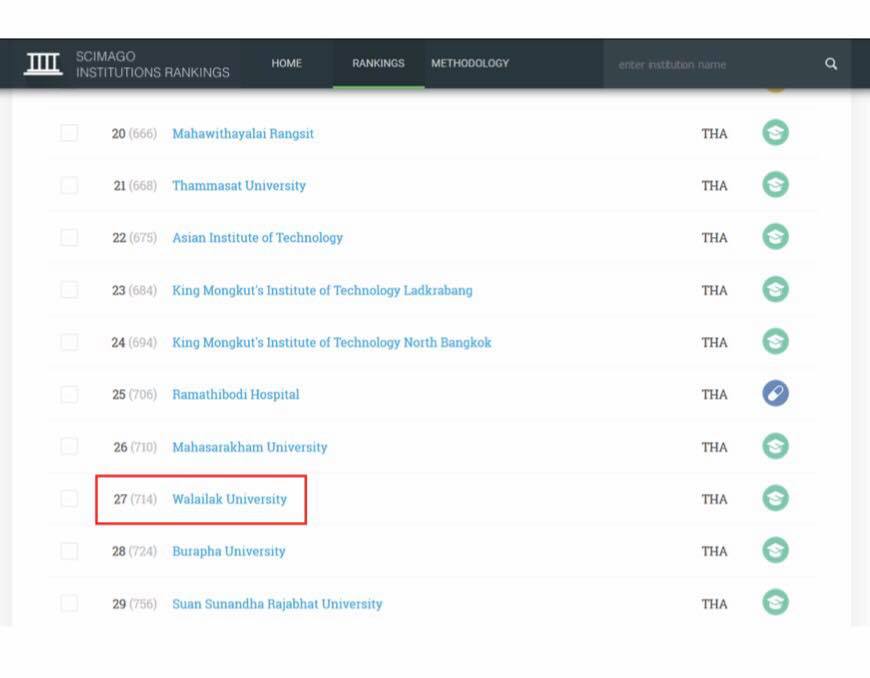The height and width of the screenshot is (678, 870).
Task: Open King Mongkut's Institute of Technology Ladkrabang
Action: tap(322, 290)
